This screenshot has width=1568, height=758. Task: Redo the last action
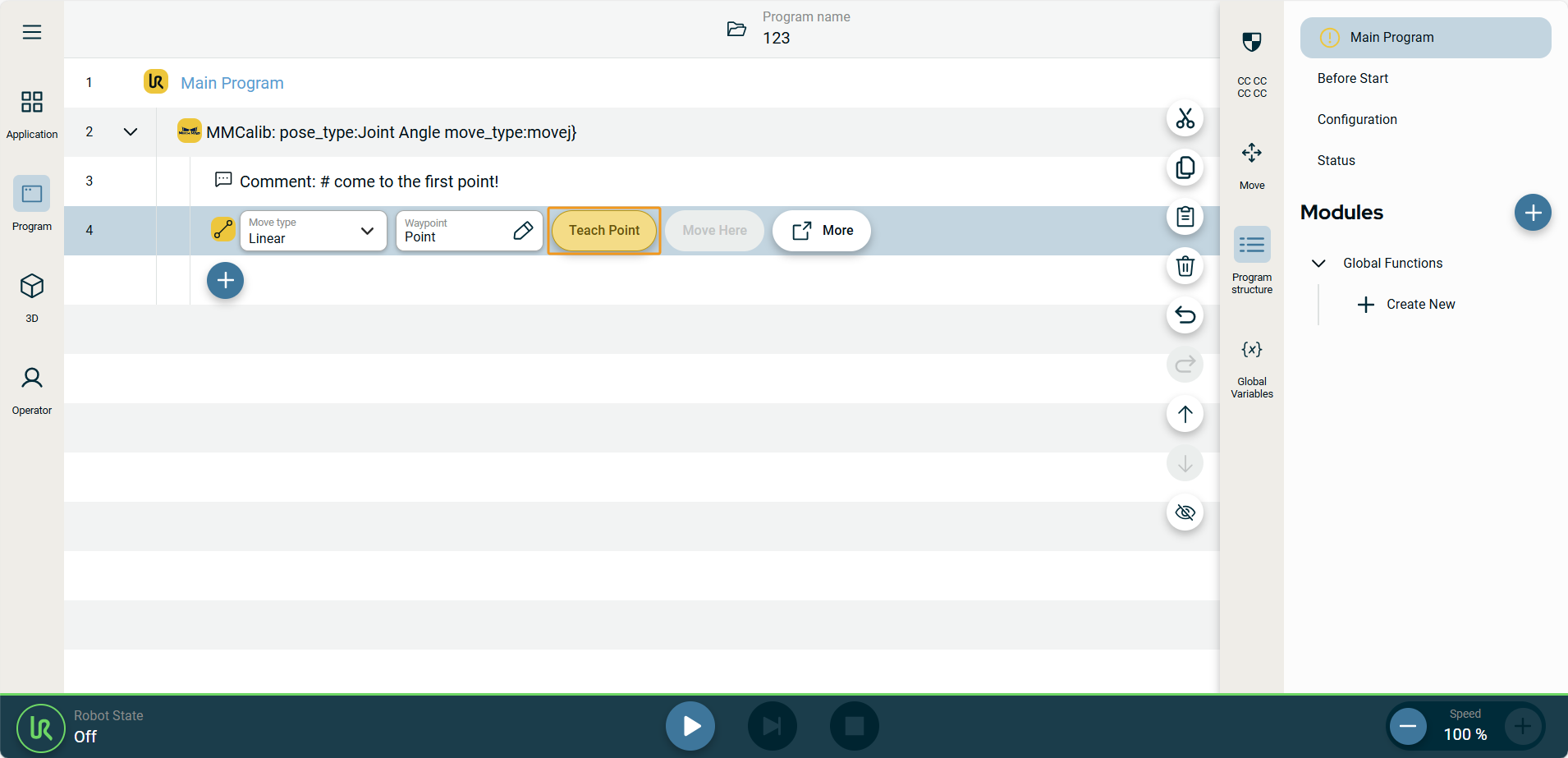[1185, 365]
